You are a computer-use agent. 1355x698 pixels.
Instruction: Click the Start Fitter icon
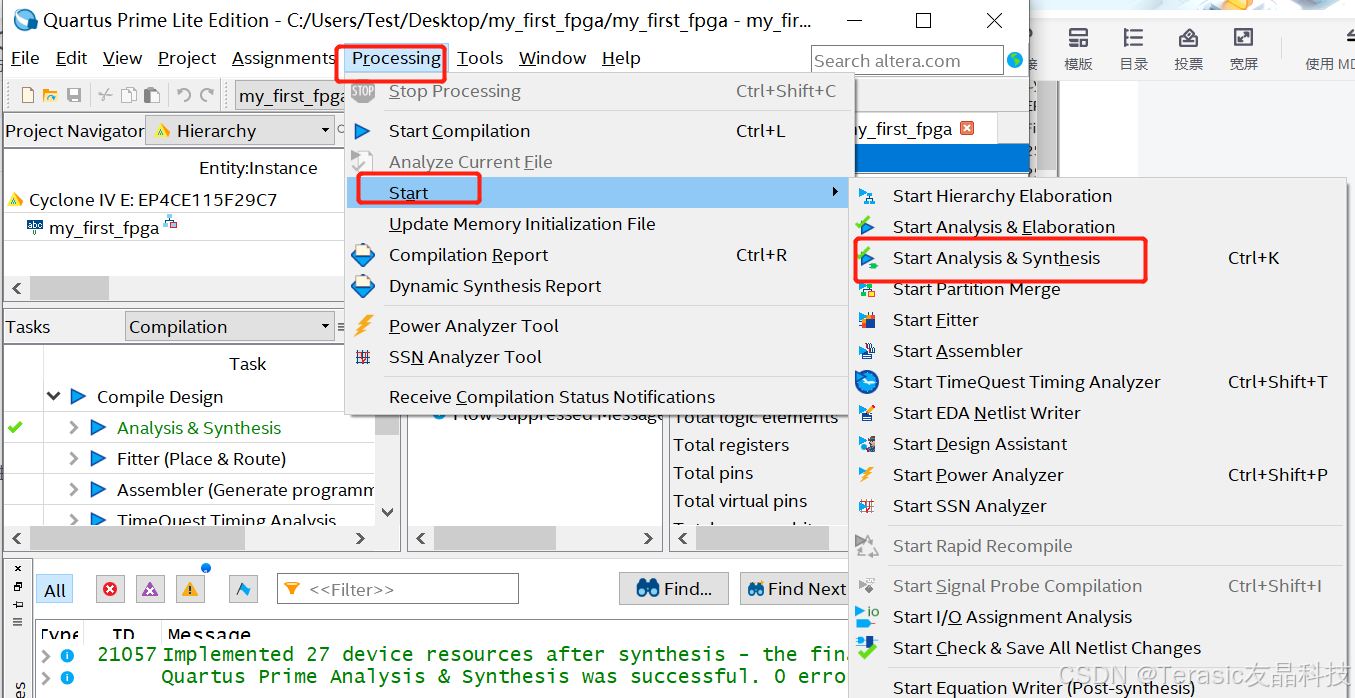click(867, 320)
